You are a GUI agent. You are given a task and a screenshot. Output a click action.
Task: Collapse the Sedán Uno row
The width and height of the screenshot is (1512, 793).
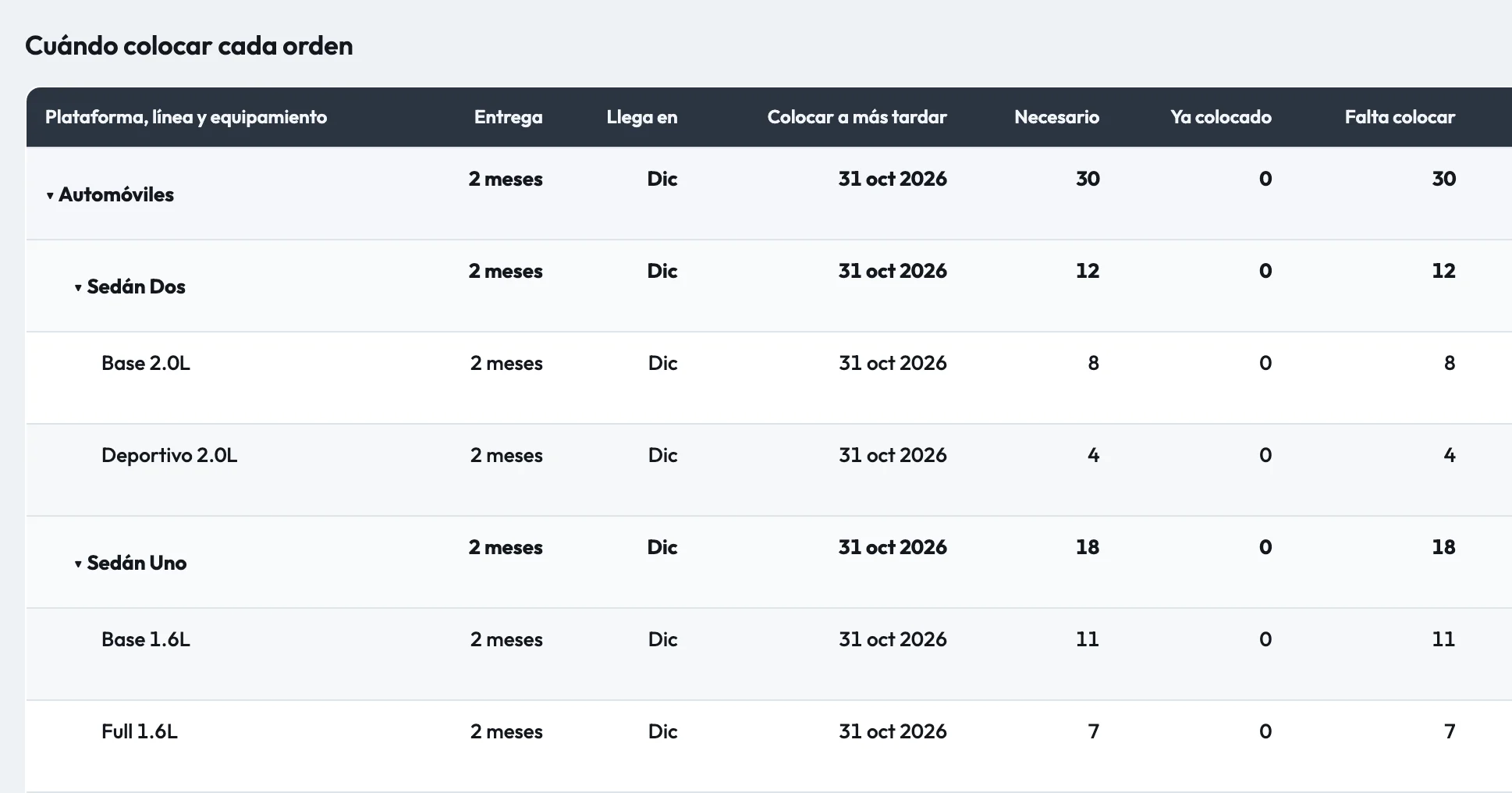point(78,564)
